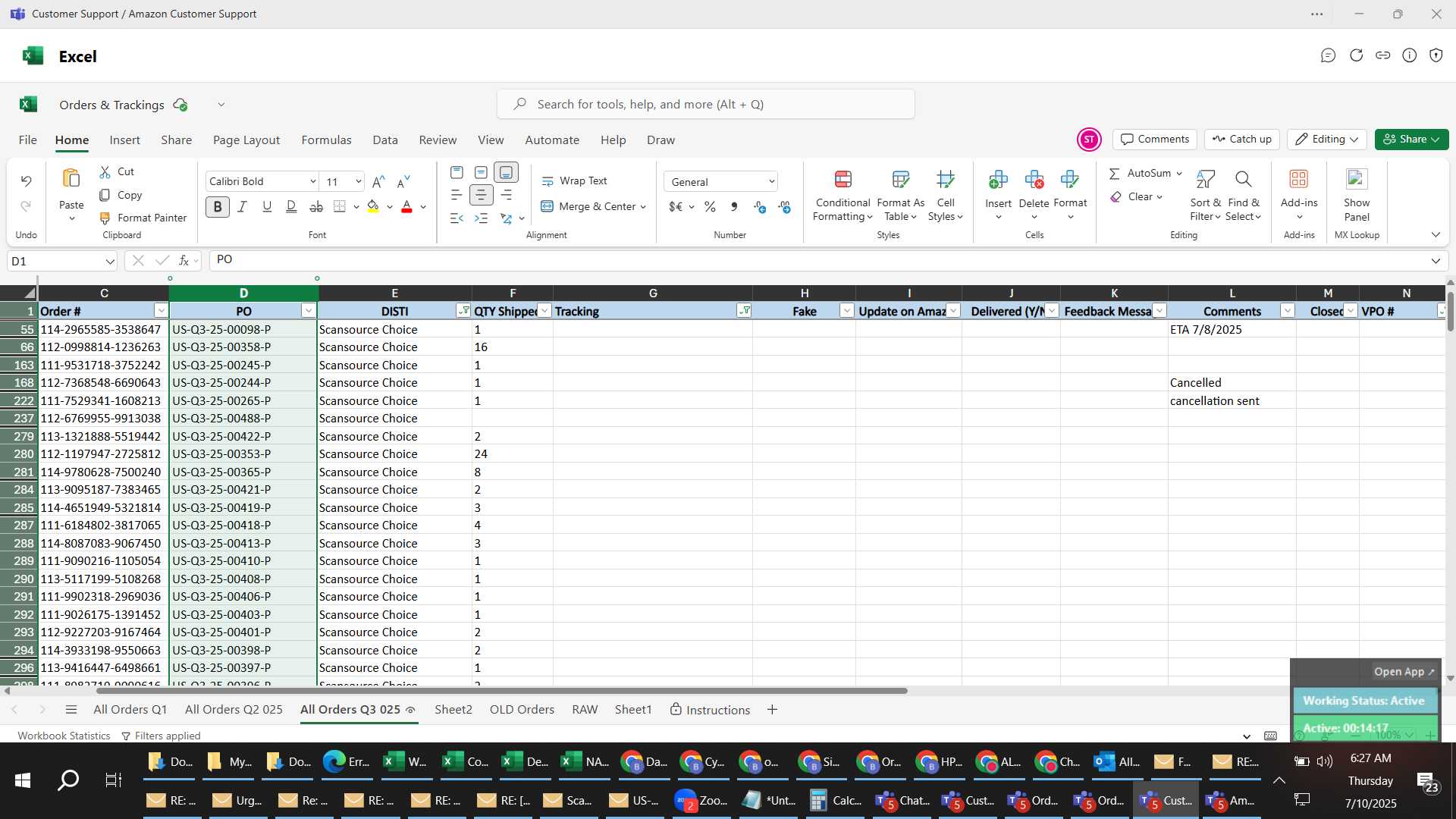The height and width of the screenshot is (819, 1456).
Task: Click the Format As Table icon
Action: click(x=900, y=179)
